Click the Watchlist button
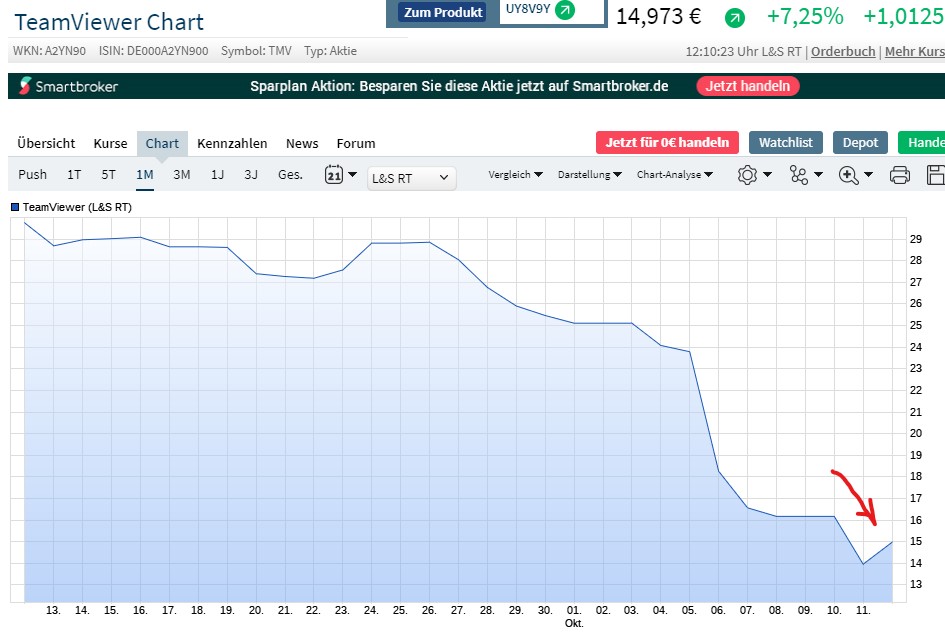Screen dimensions: 945x634 click(785, 143)
